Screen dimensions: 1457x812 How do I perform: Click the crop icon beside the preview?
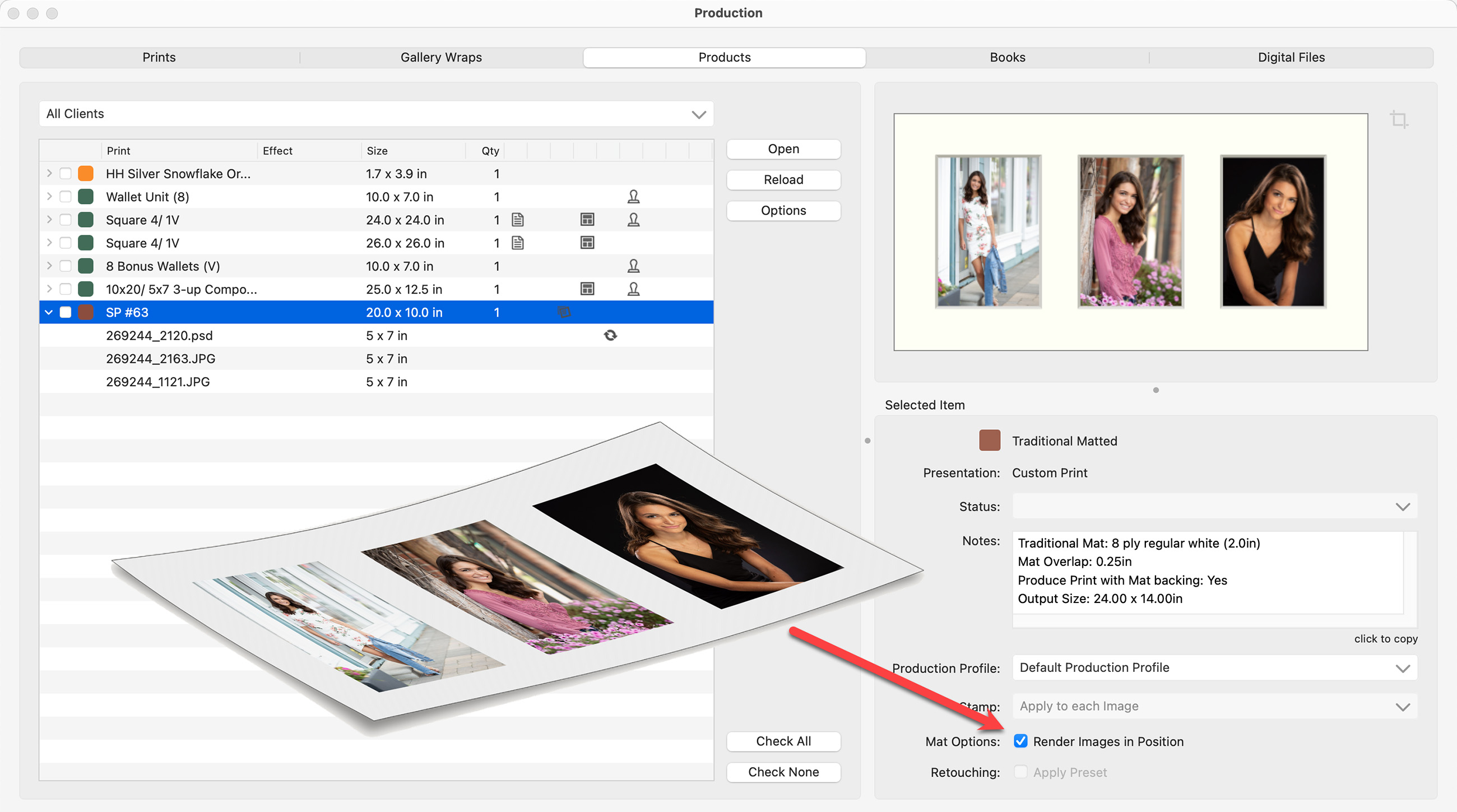1399,119
